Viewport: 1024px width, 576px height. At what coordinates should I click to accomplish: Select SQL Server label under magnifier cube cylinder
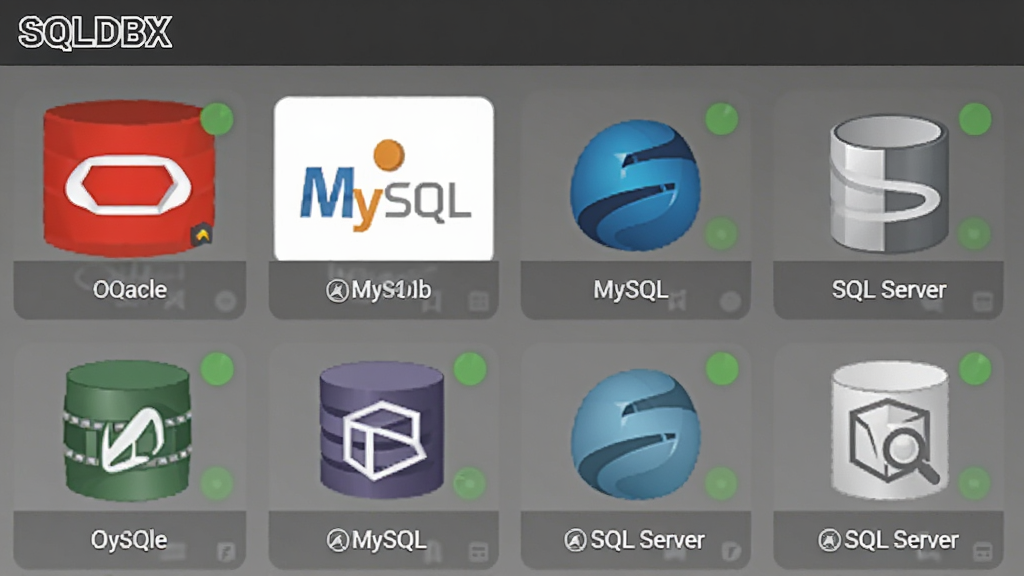901,540
